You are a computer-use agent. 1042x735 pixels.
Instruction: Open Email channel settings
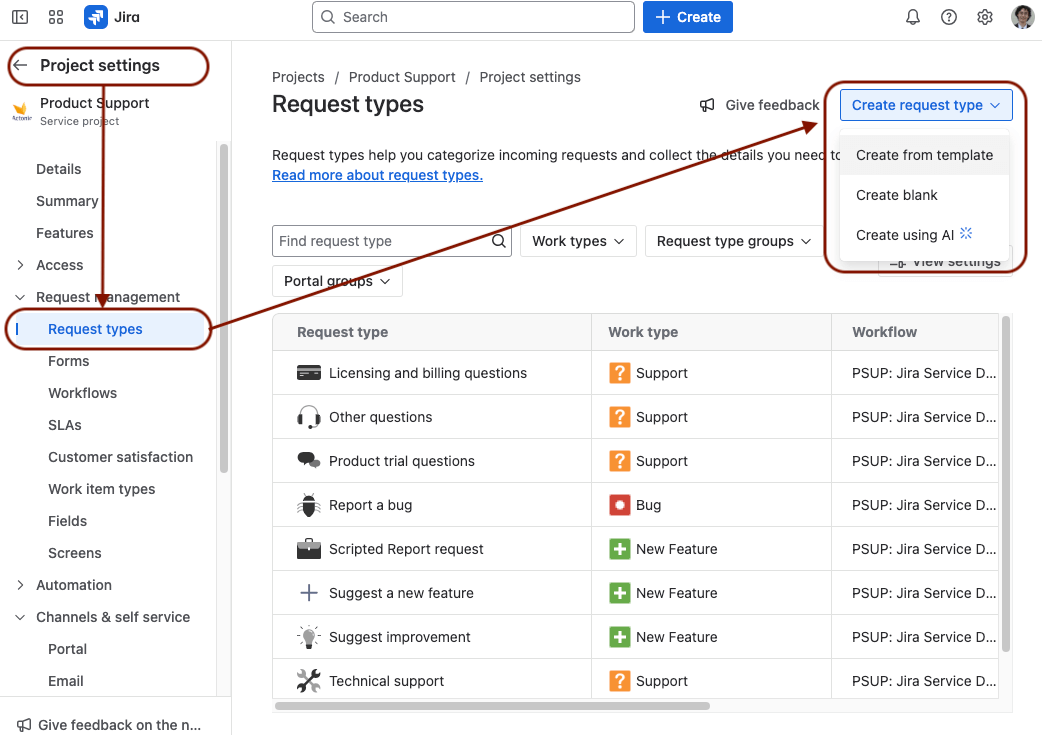[66, 681]
